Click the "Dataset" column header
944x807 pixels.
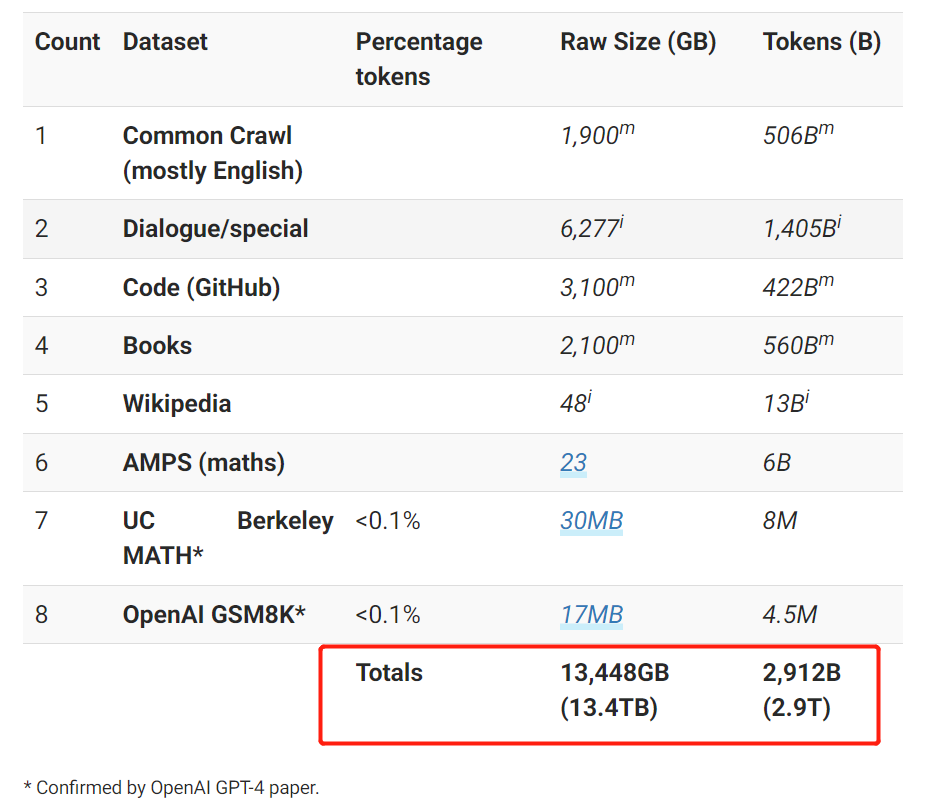[x=165, y=42]
